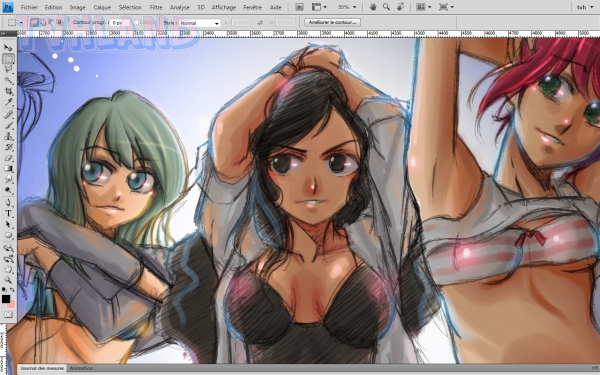600x375 pixels.
Task: Click the black foreground color swatch
Action: point(6,299)
